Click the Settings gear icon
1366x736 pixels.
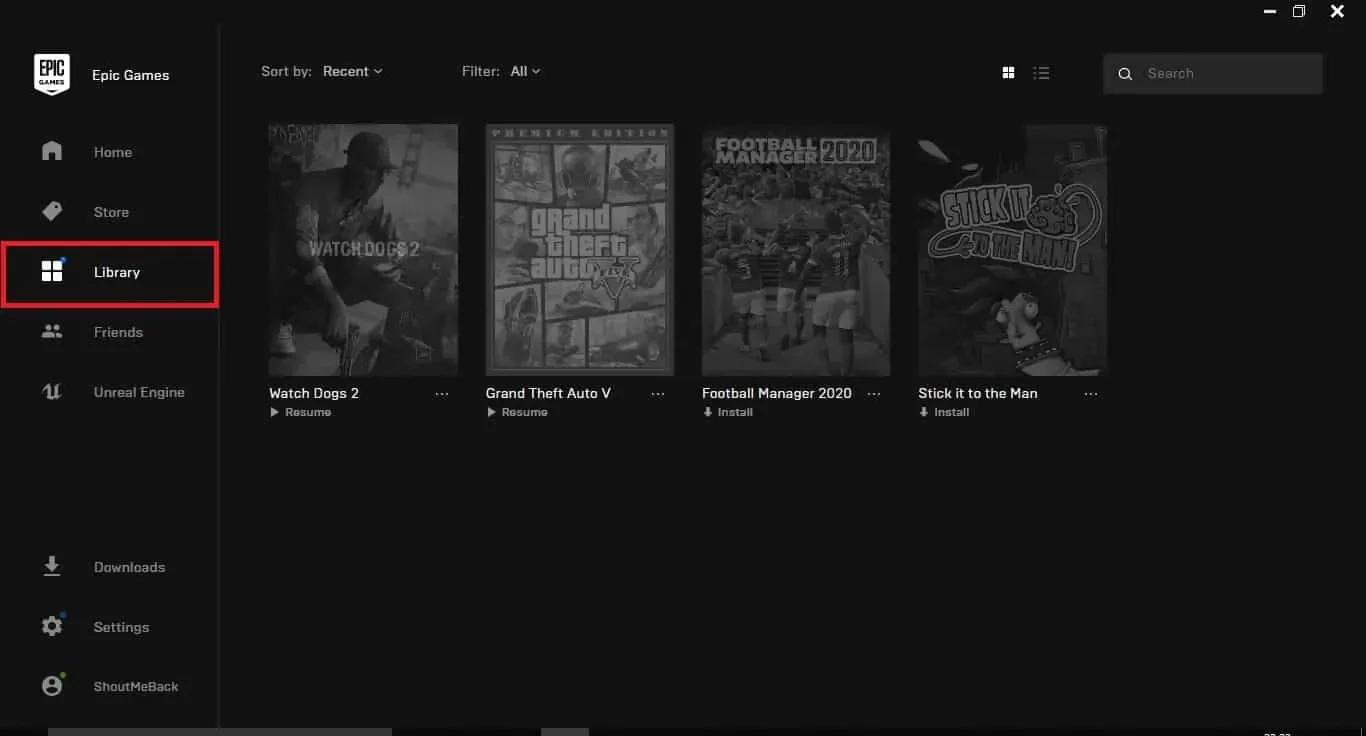(x=52, y=626)
